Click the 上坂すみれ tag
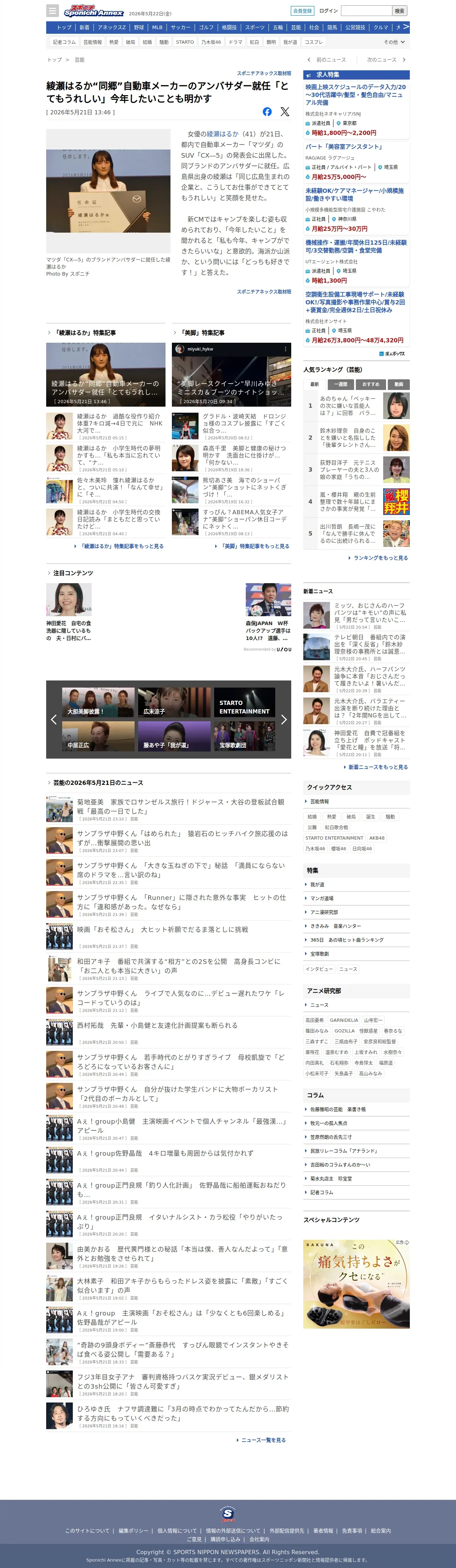Screen dimensions: 456x1568 coord(365,1052)
